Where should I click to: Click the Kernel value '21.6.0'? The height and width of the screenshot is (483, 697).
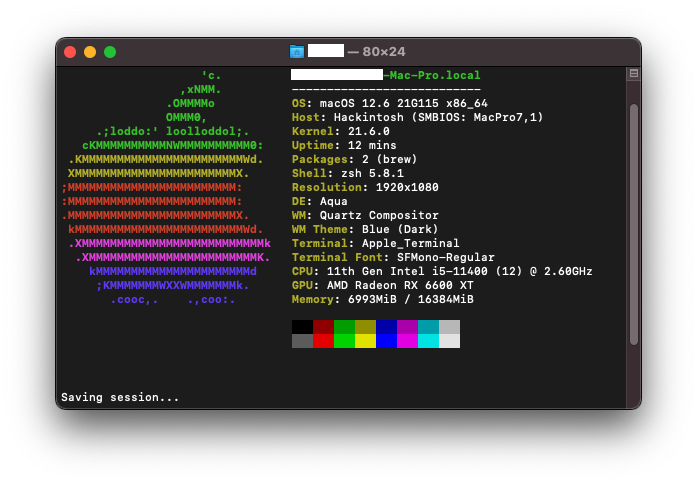point(369,132)
